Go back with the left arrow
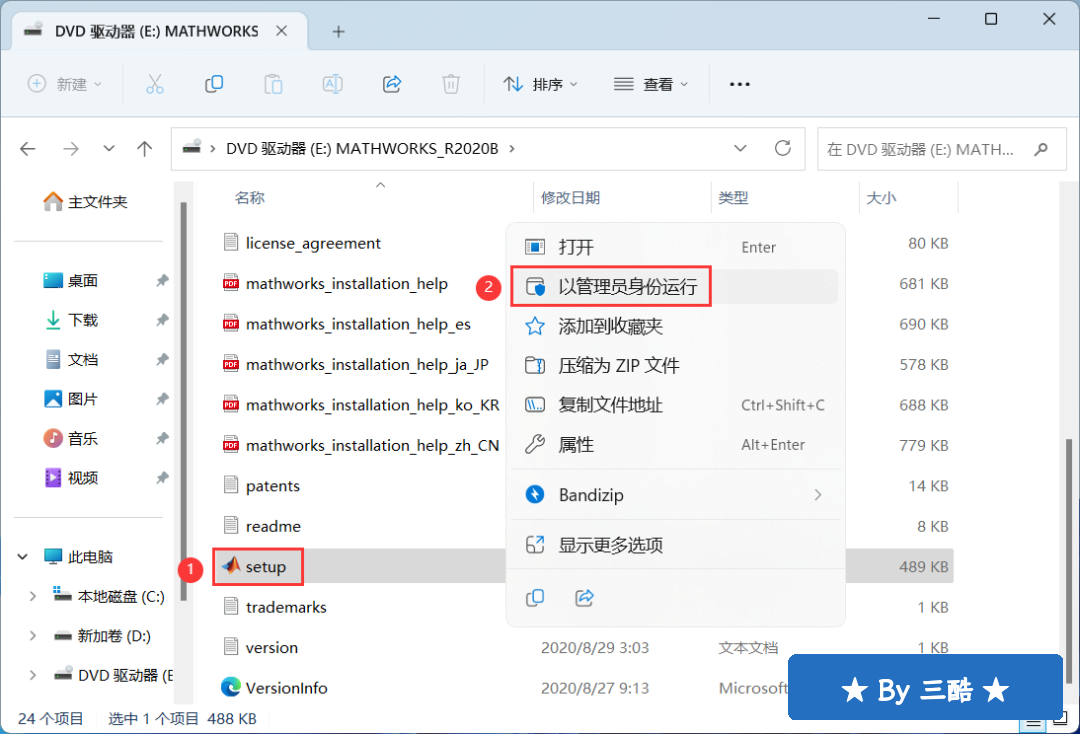Image resolution: width=1080 pixels, height=734 pixels. [x=28, y=149]
